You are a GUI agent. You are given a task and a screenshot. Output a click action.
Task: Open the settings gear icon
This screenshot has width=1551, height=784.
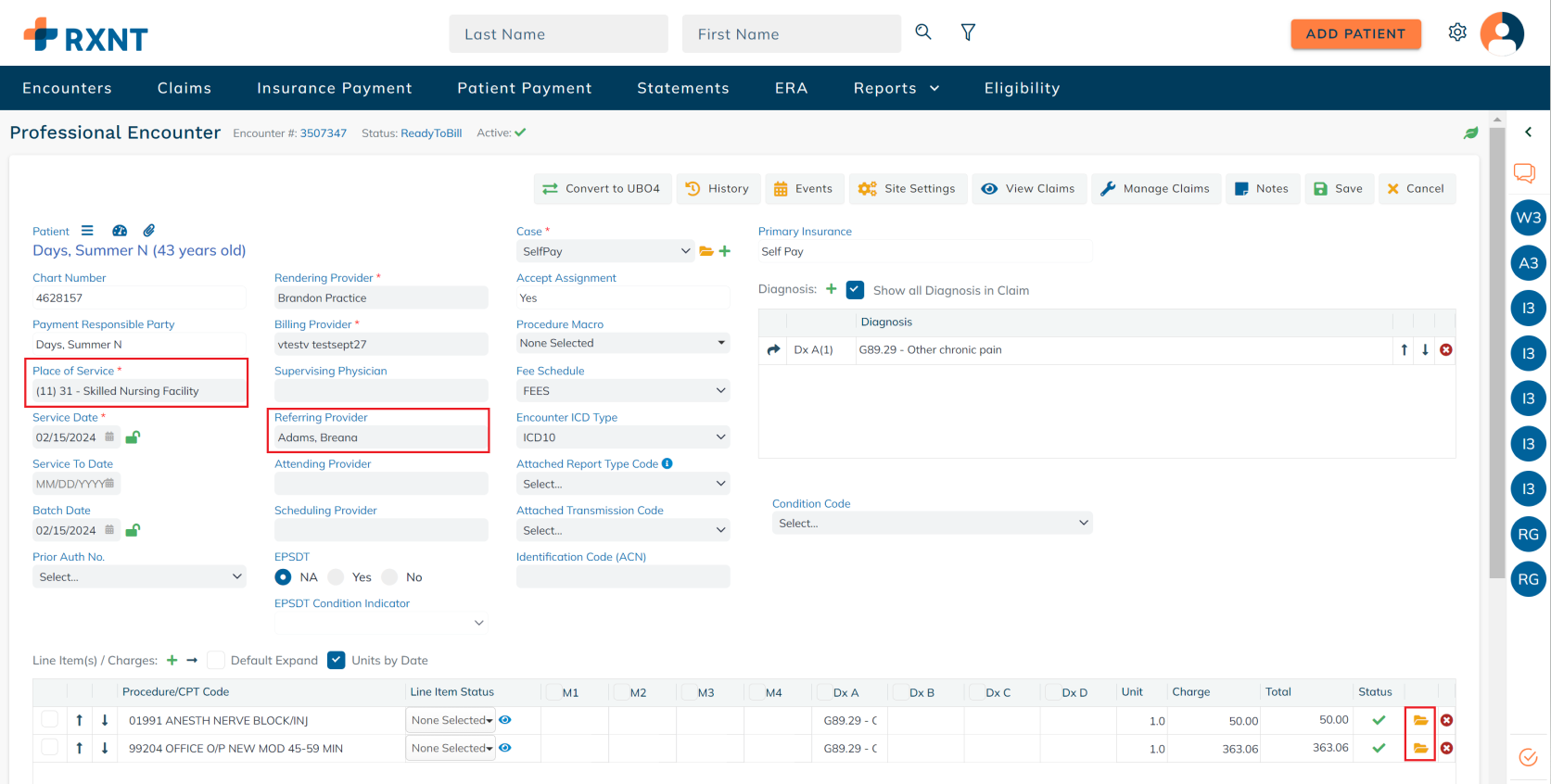[1457, 32]
